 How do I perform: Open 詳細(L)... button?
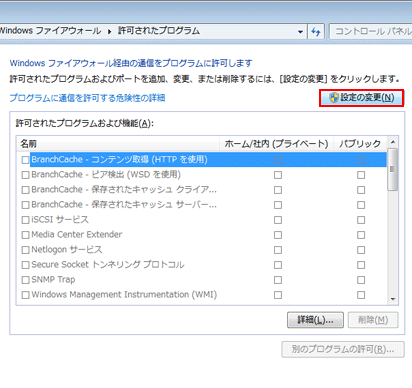[315, 320]
